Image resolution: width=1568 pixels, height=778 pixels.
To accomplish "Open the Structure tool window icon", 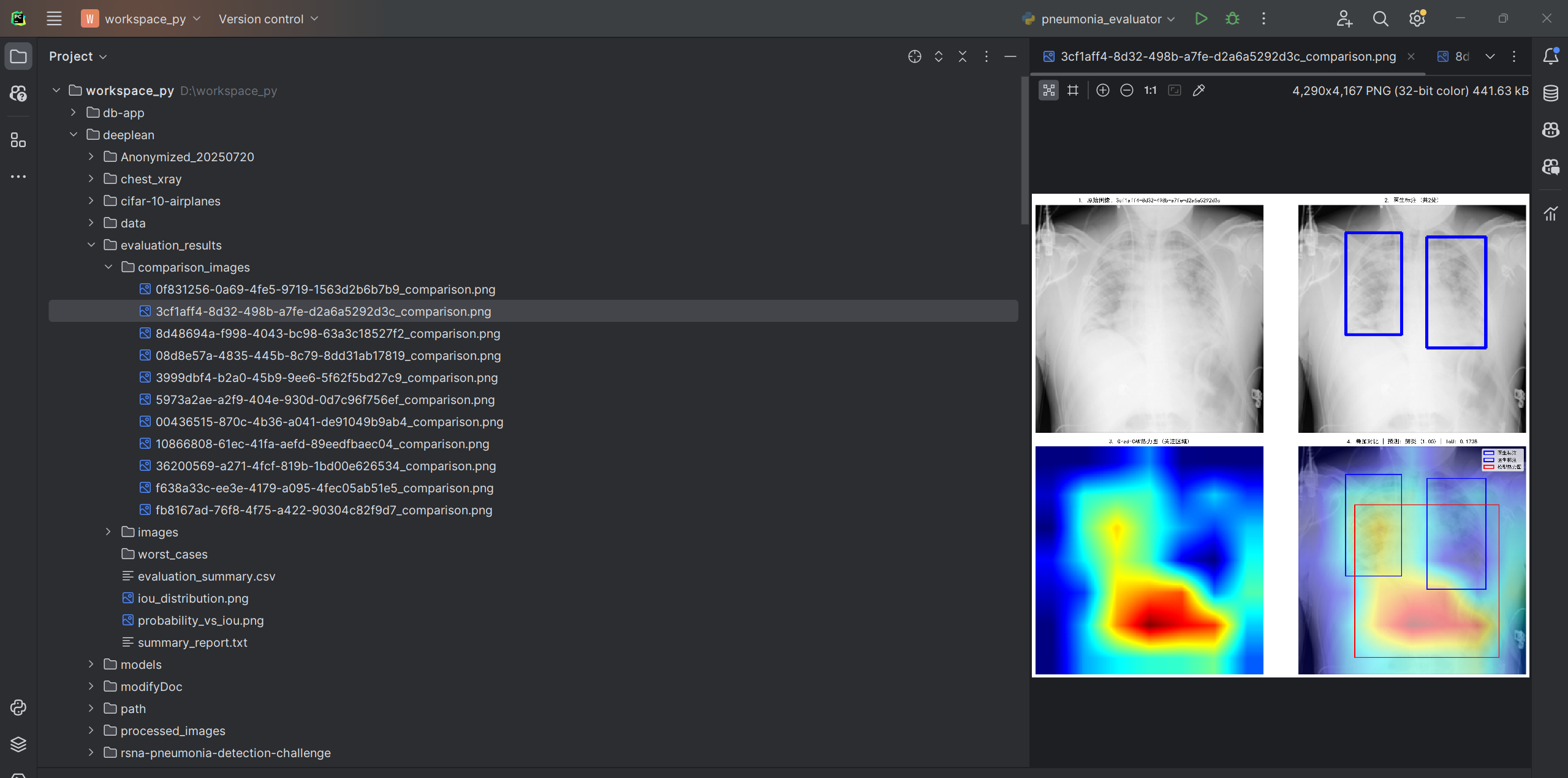I will (18, 140).
